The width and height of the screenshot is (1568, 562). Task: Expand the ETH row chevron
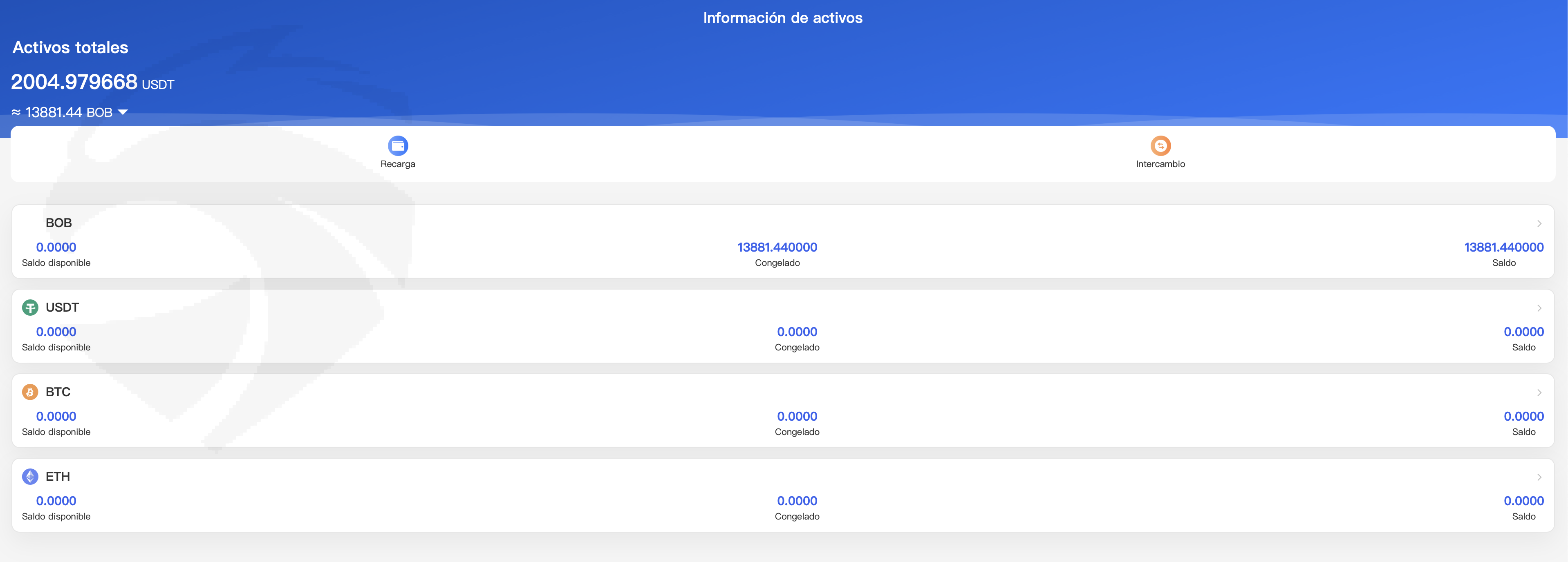tap(1539, 477)
